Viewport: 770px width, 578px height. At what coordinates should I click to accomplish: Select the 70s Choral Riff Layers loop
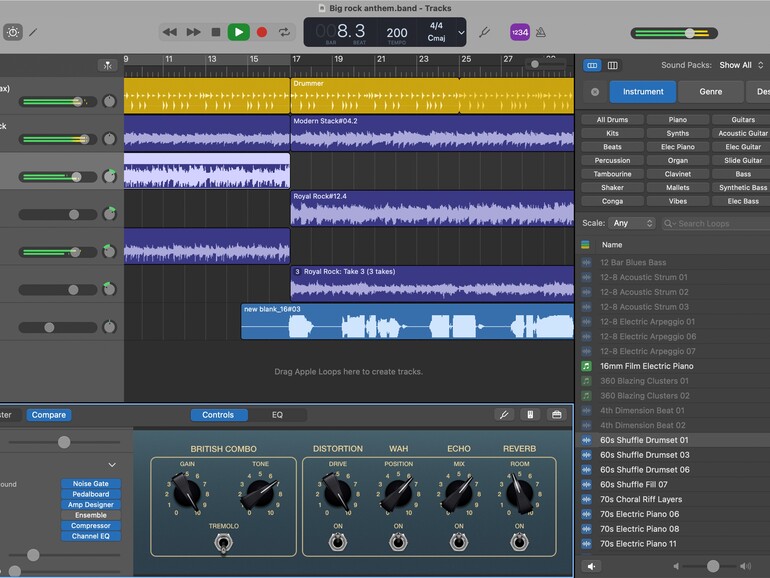click(x=674, y=499)
